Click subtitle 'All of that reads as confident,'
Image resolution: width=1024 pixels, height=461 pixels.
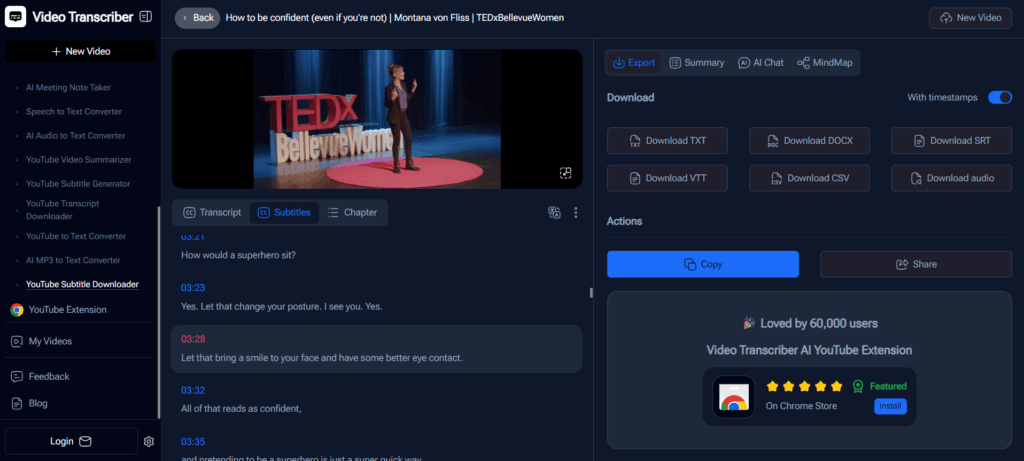[241, 409]
